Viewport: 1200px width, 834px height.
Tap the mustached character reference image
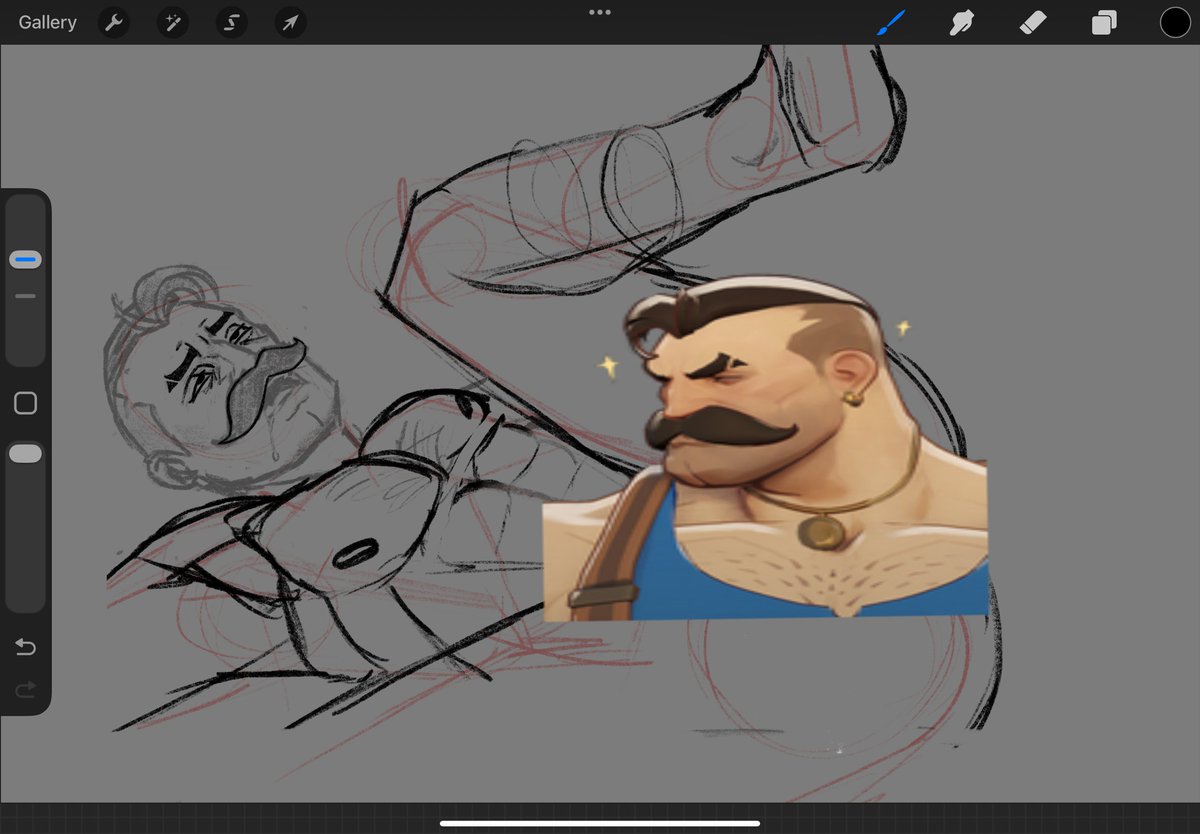(765, 450)
